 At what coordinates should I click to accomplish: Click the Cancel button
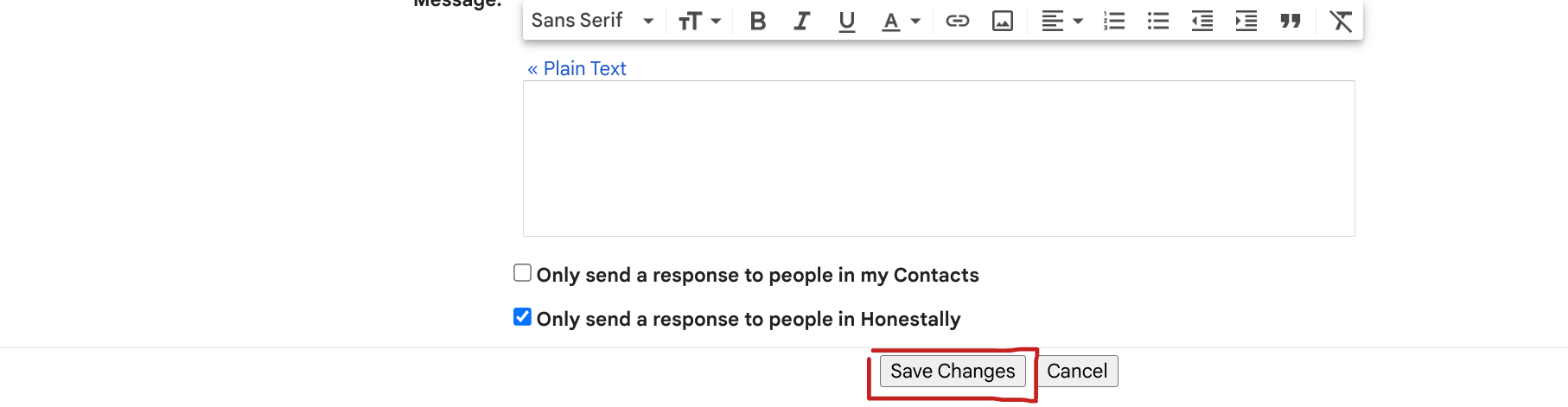click(1077, 371)
